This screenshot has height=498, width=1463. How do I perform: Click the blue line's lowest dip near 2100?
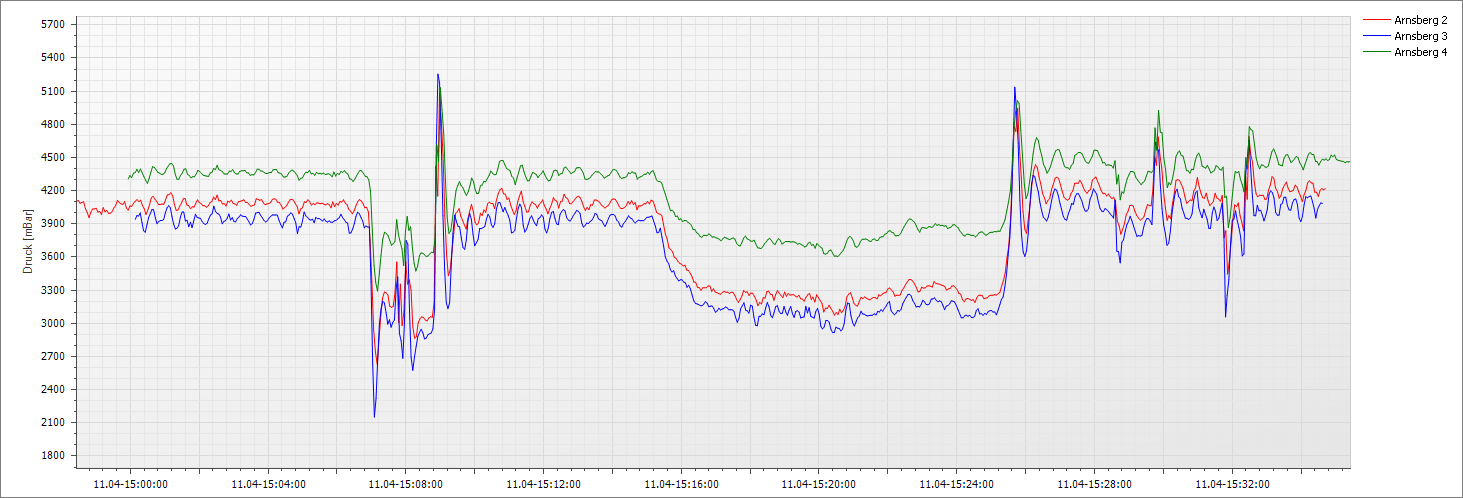(x=374, y=415)
